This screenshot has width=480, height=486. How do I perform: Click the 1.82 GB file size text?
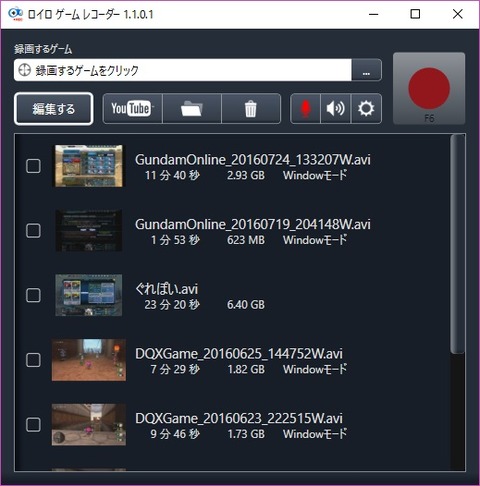(x=246, y=369)
